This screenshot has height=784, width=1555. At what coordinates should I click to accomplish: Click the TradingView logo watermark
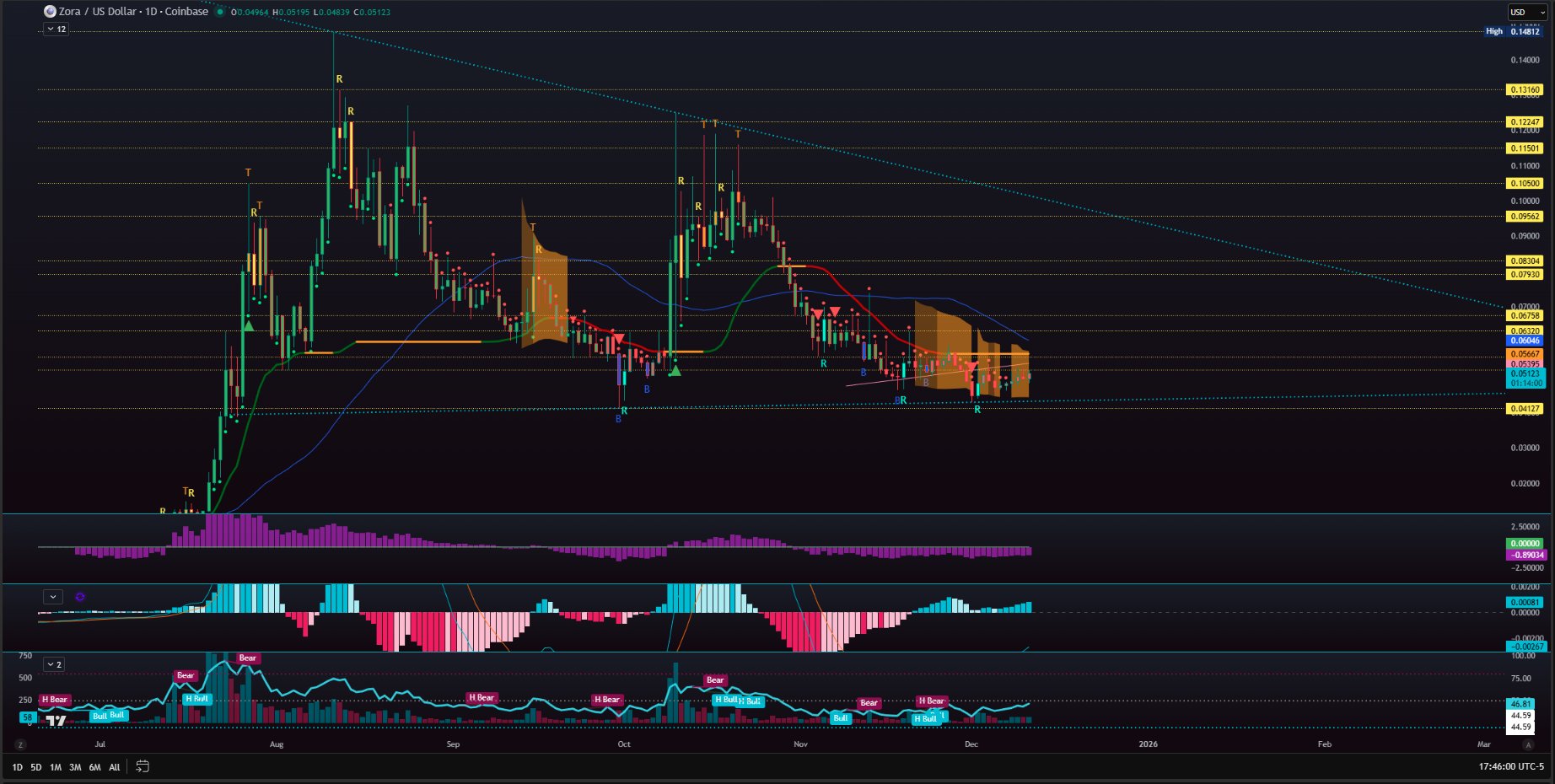click(56, 721)
